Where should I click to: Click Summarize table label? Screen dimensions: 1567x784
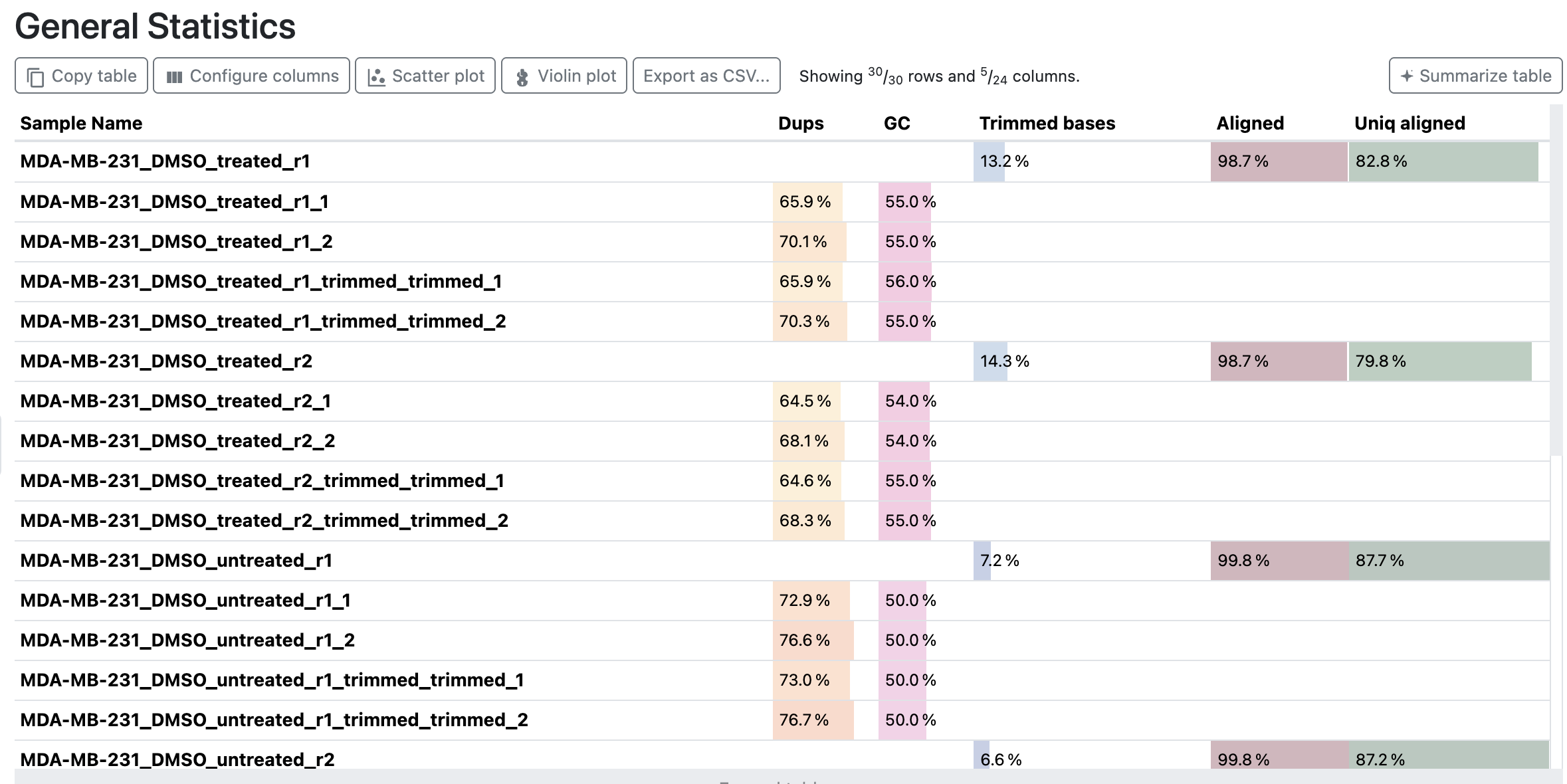tap(1485, 76)
